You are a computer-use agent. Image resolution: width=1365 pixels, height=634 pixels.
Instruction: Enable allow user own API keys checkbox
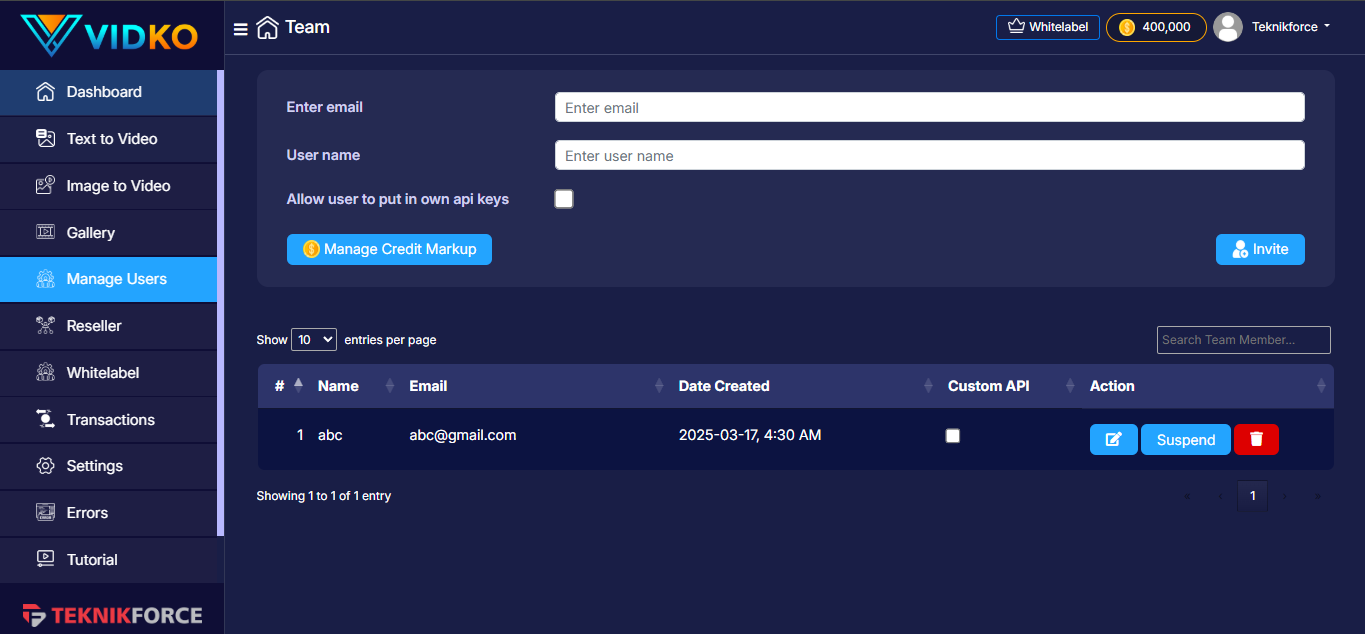coord(564,199)
